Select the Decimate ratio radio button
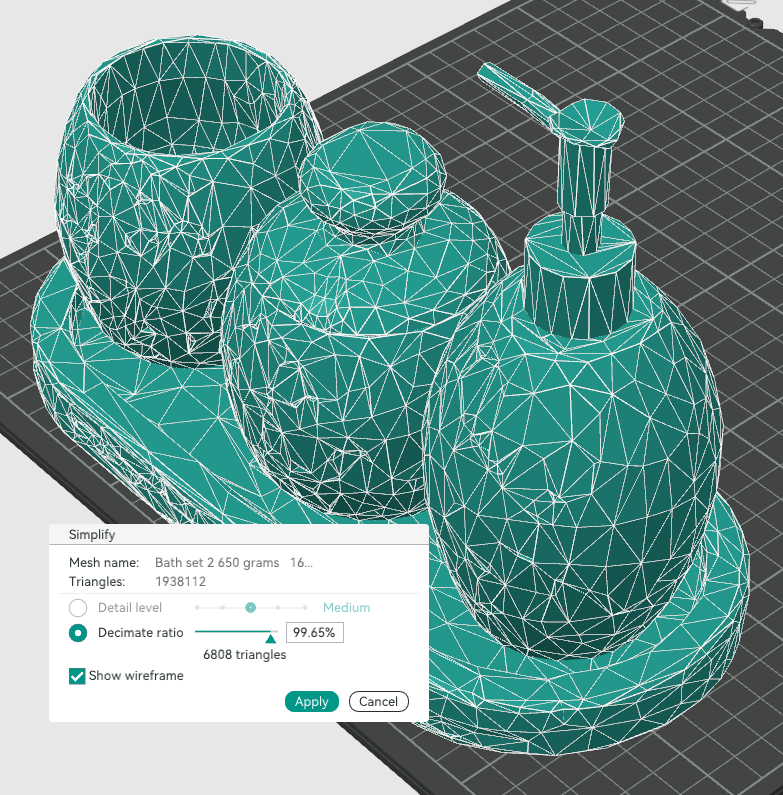 [78, 633]
